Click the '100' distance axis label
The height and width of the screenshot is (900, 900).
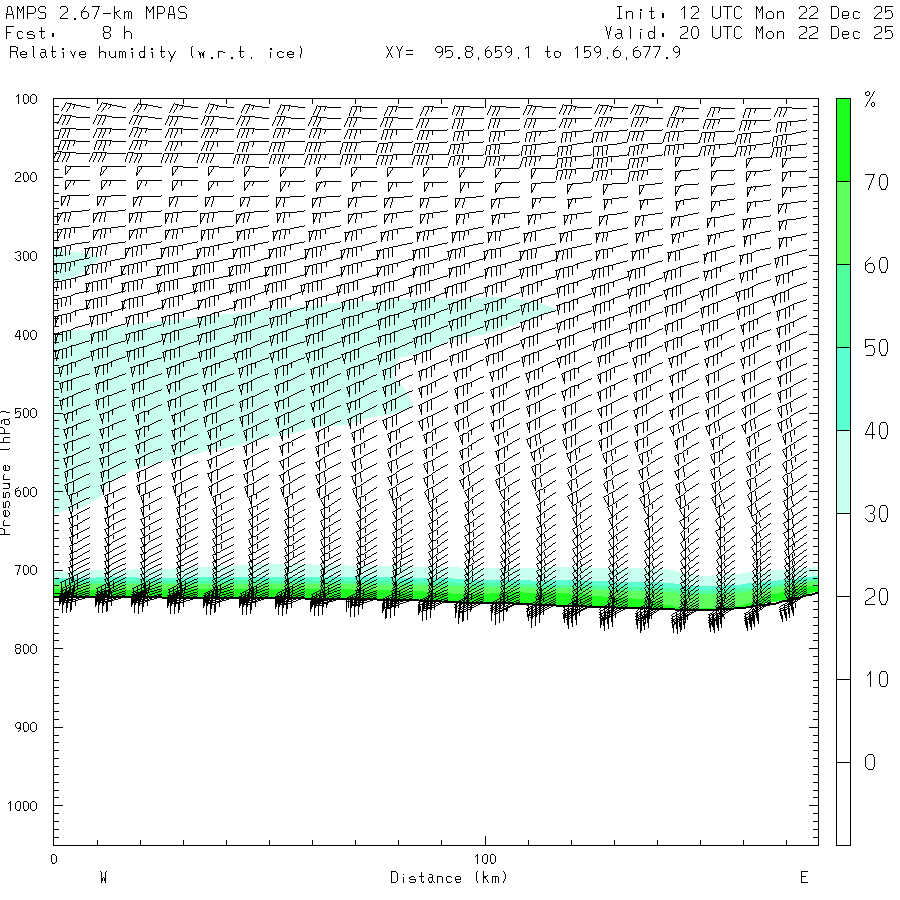point(485,859)
